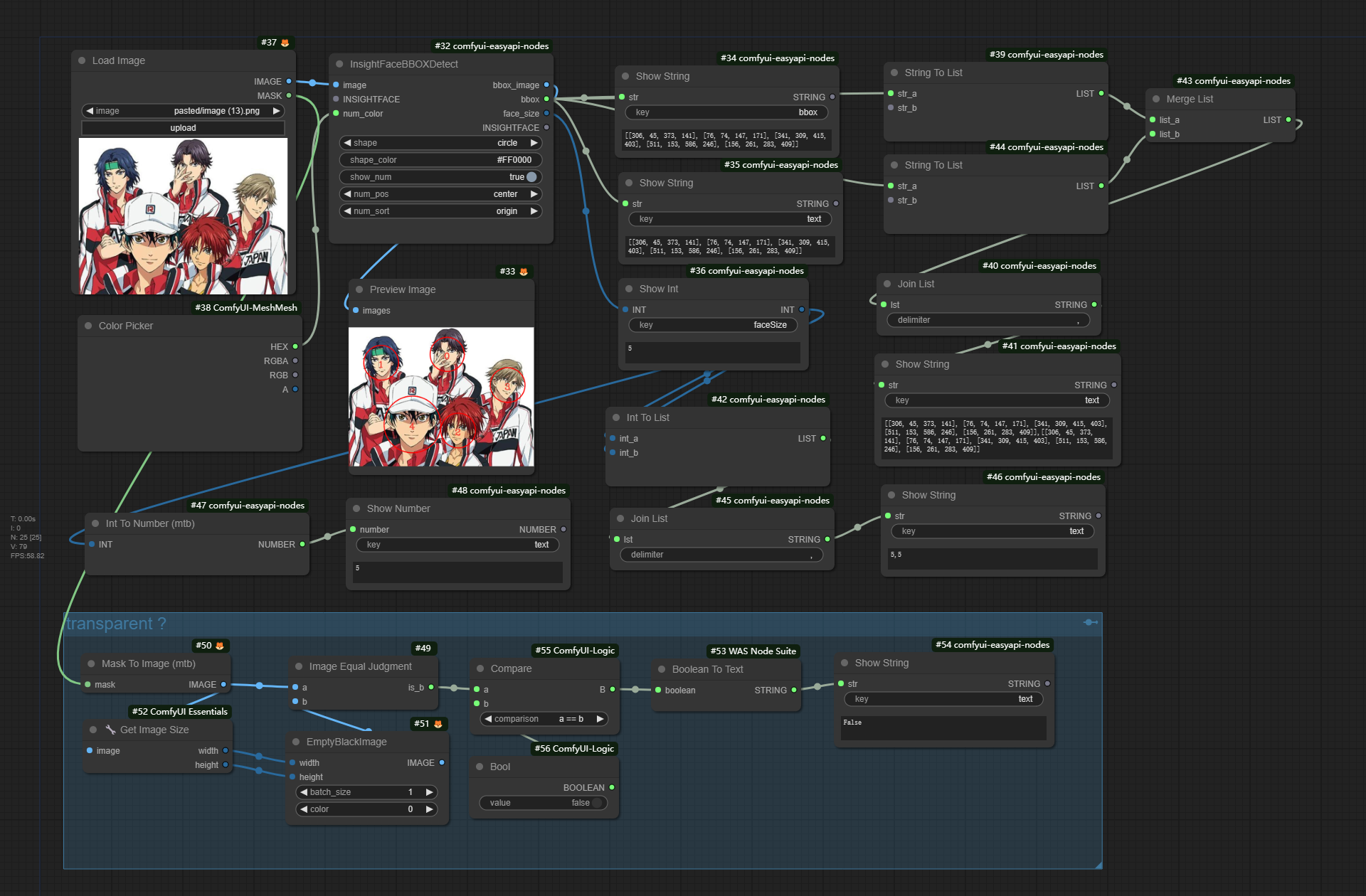Click the fox badge beside #51 EmptyBlackImage

coord(438,724)
